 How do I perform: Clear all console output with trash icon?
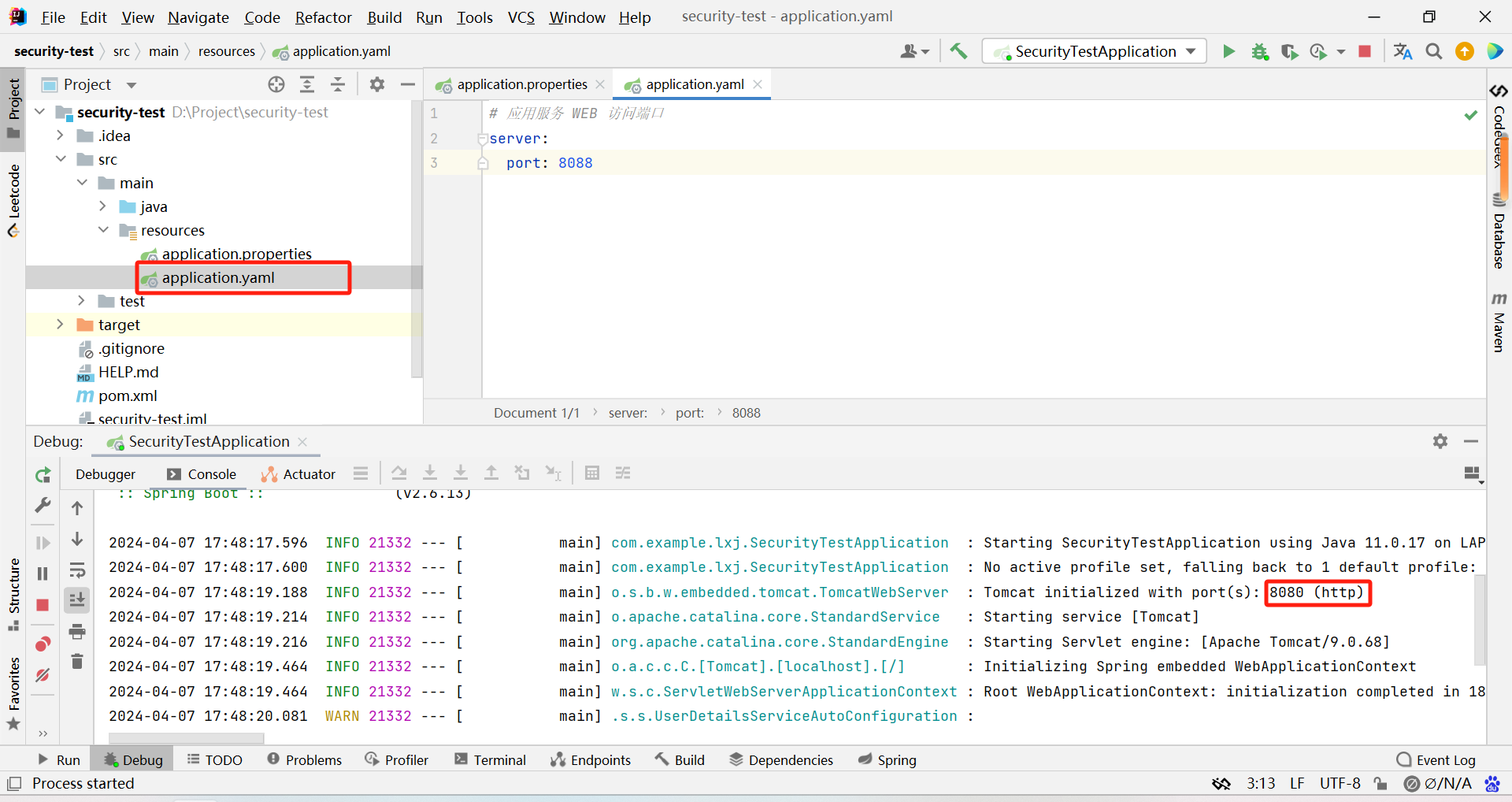point(77,662)
